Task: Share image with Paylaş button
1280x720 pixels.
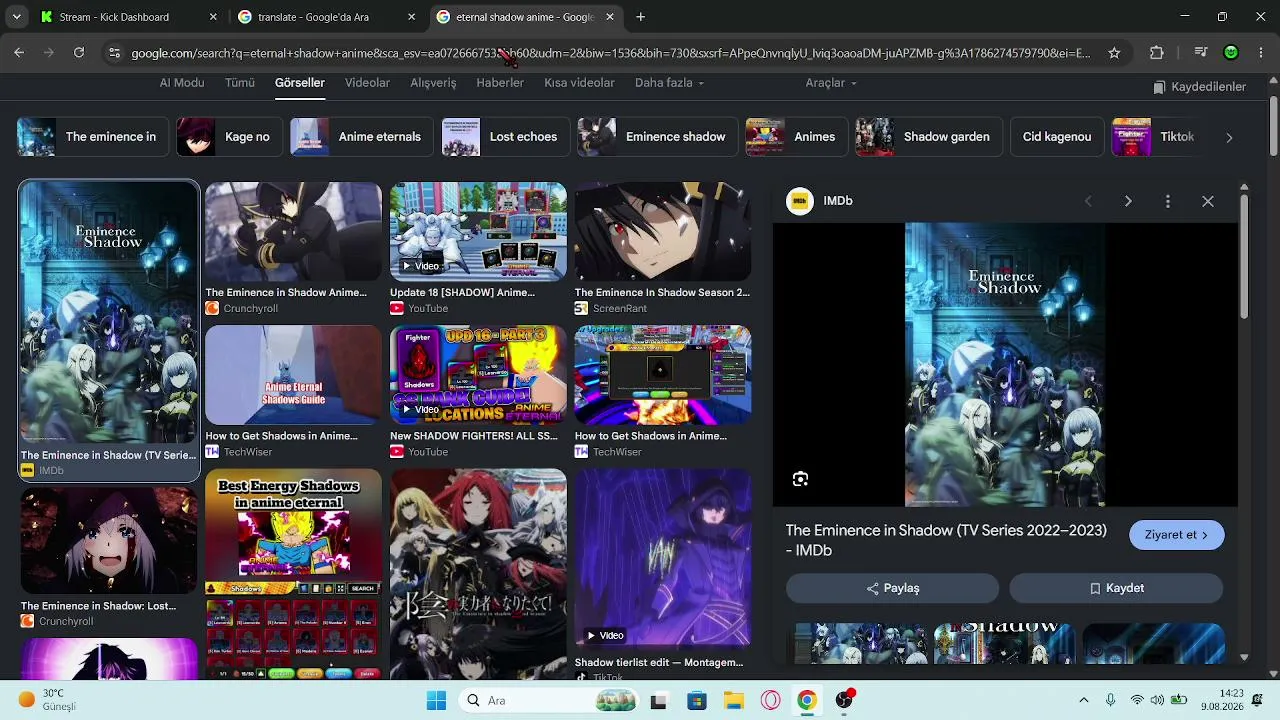Action: 892,588
